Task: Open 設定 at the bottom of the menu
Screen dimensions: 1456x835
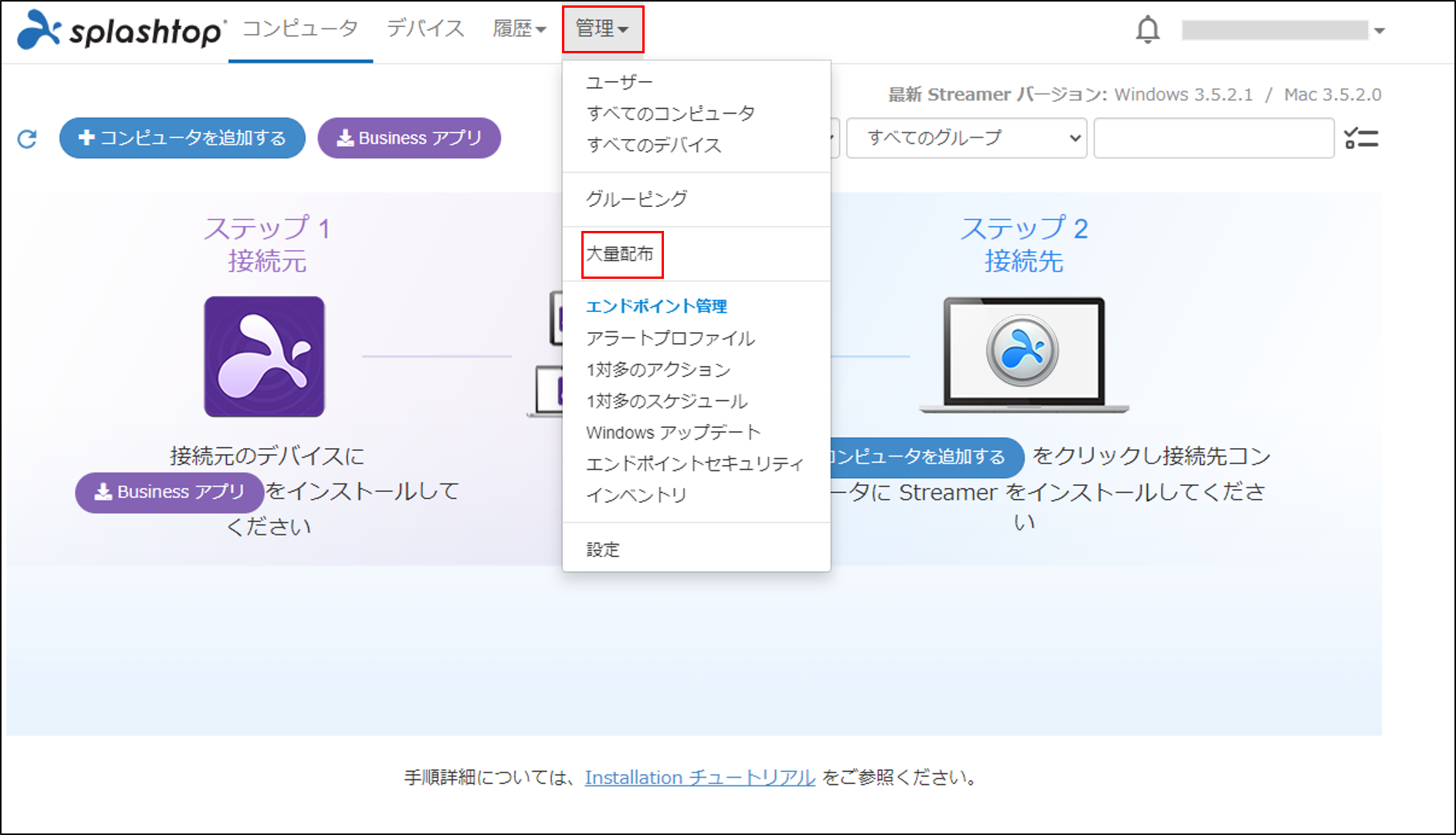Action: click(602, 548)
